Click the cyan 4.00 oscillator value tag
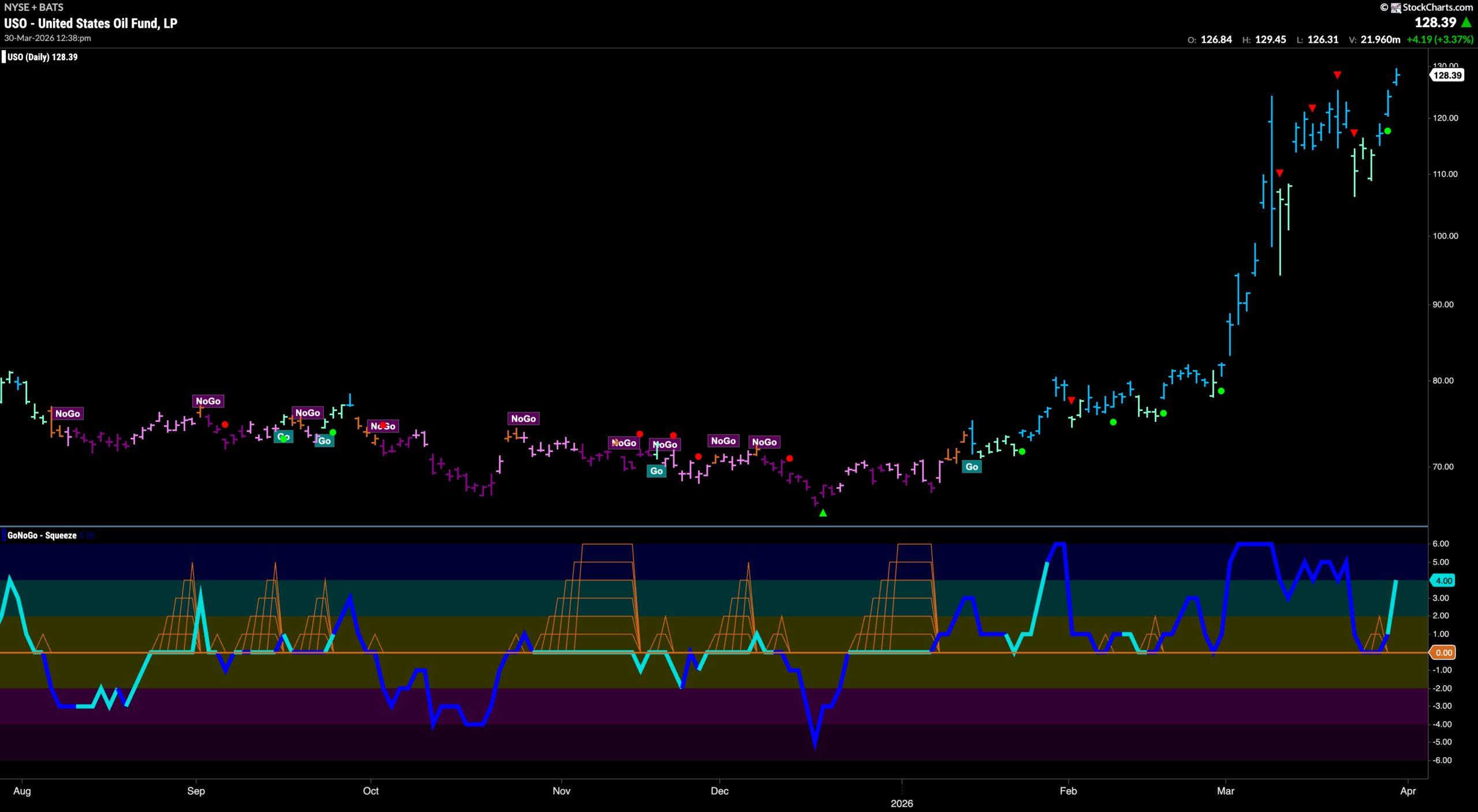 click(x=1443, y=581)
